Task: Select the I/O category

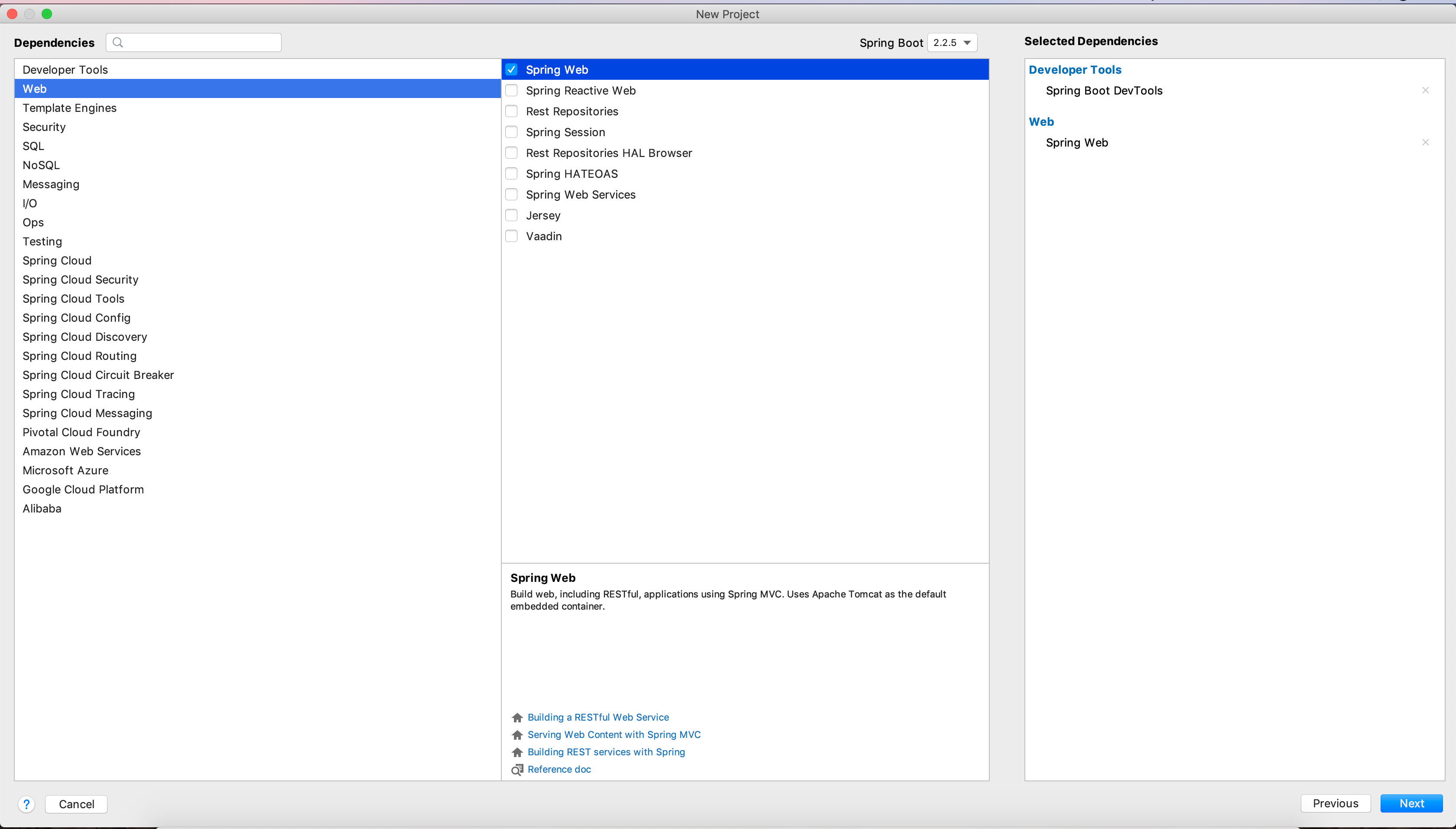Action: point(257,203)
